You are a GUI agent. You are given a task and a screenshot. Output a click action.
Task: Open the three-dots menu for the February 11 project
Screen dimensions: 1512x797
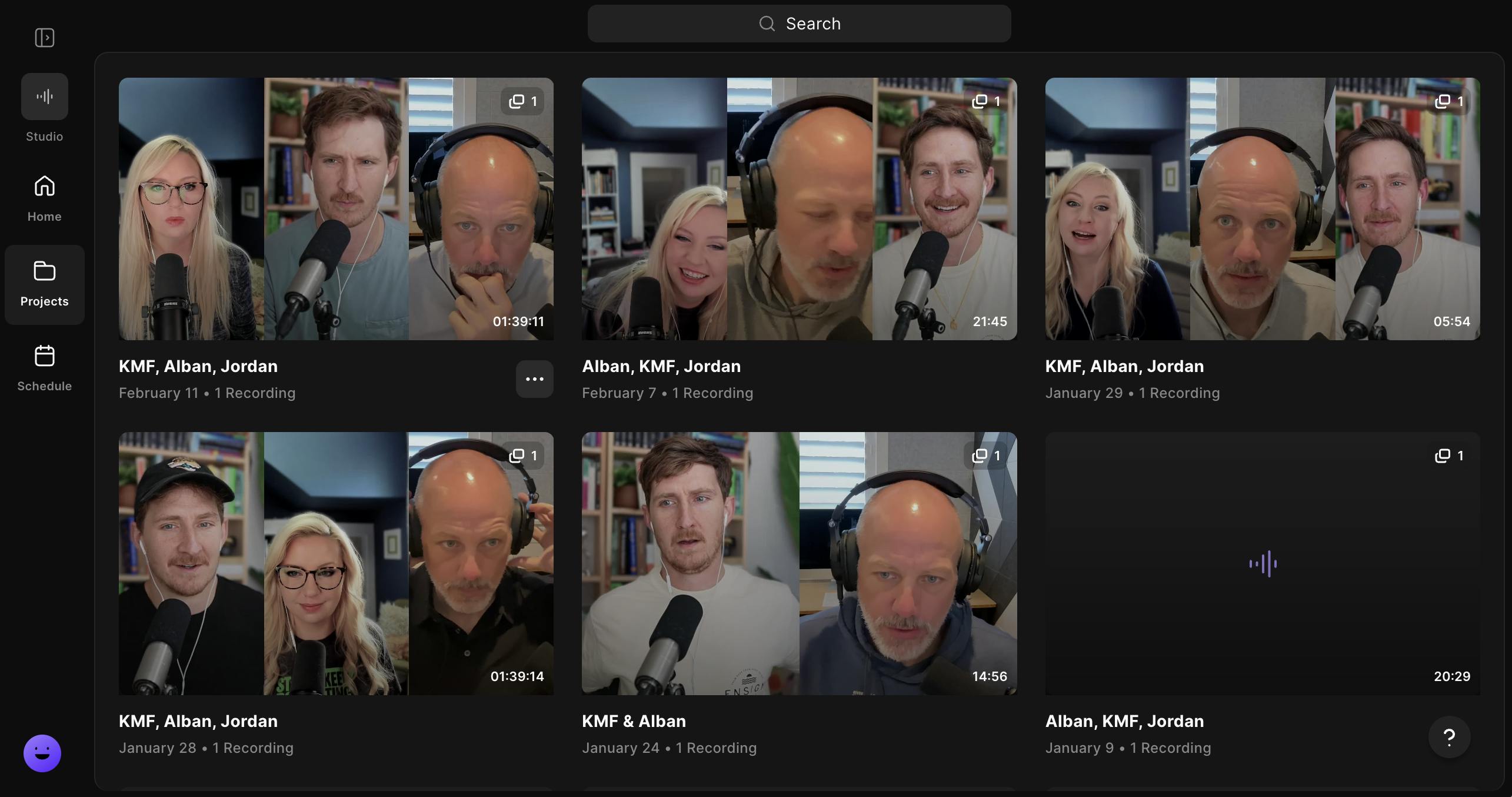534,379
